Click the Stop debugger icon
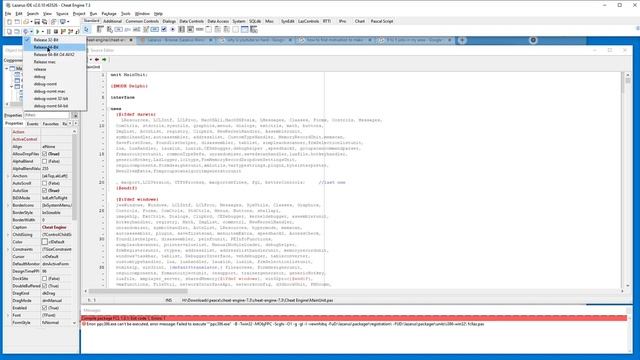The image size is (640, 360). tap(56, 31)
